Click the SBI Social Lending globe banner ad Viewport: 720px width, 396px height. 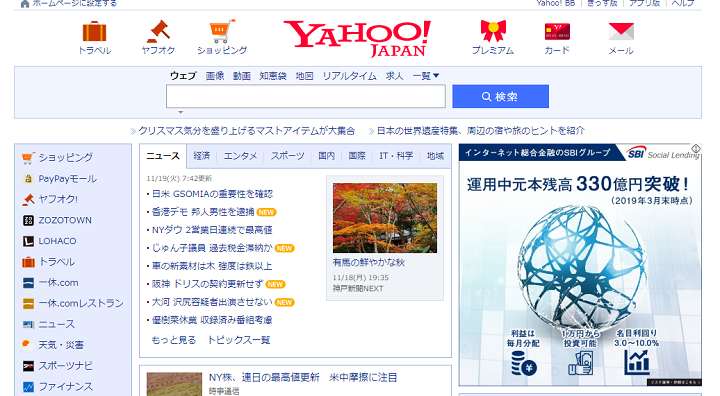click(x=580, y=265)
